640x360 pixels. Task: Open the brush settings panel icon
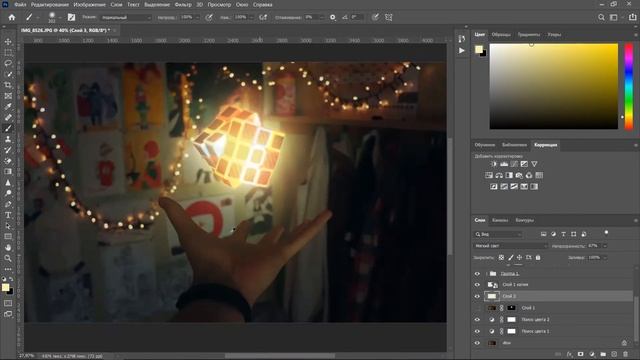pos(71,17)
